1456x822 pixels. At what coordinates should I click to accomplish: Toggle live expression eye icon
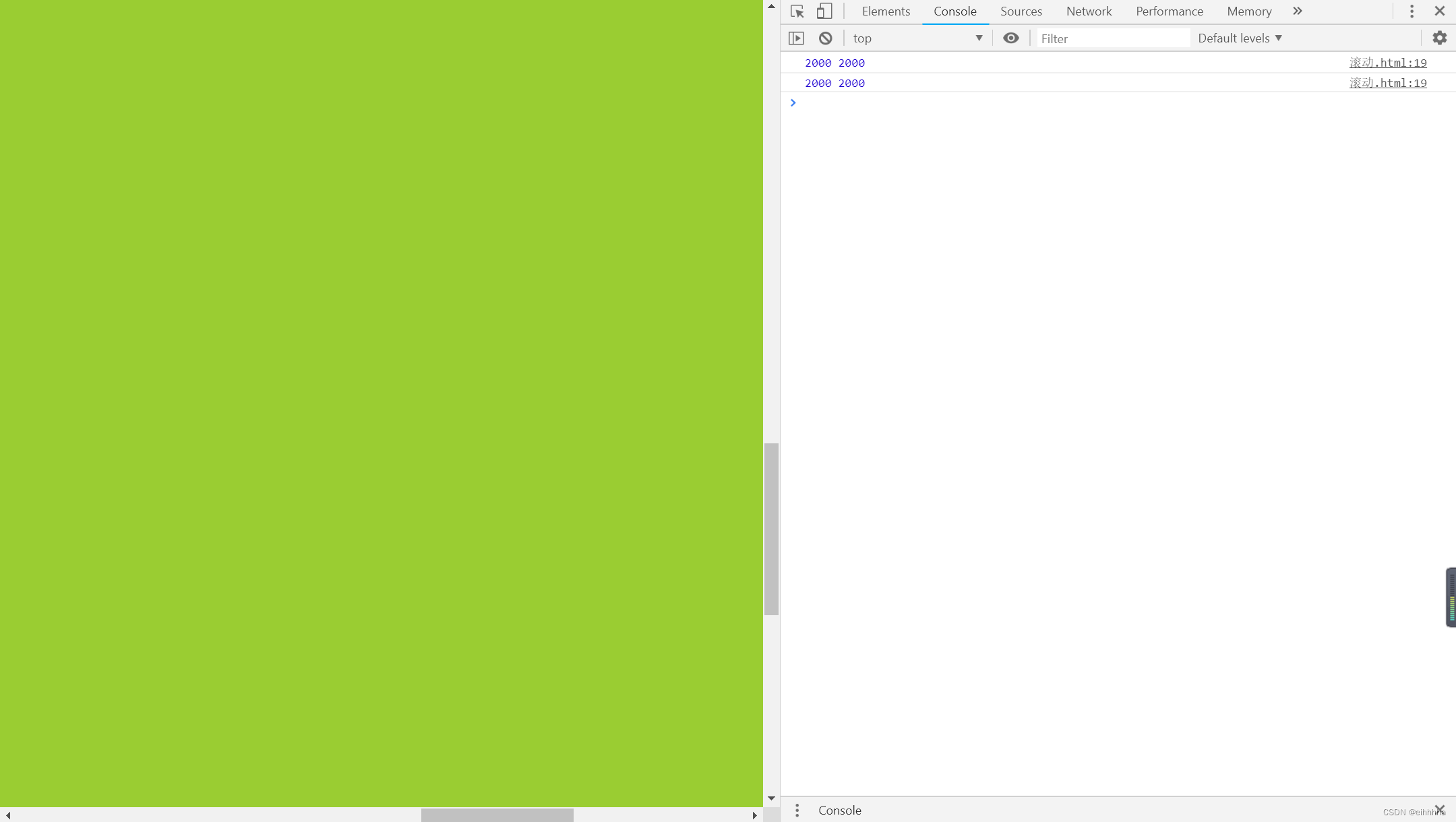point(1010,38)
